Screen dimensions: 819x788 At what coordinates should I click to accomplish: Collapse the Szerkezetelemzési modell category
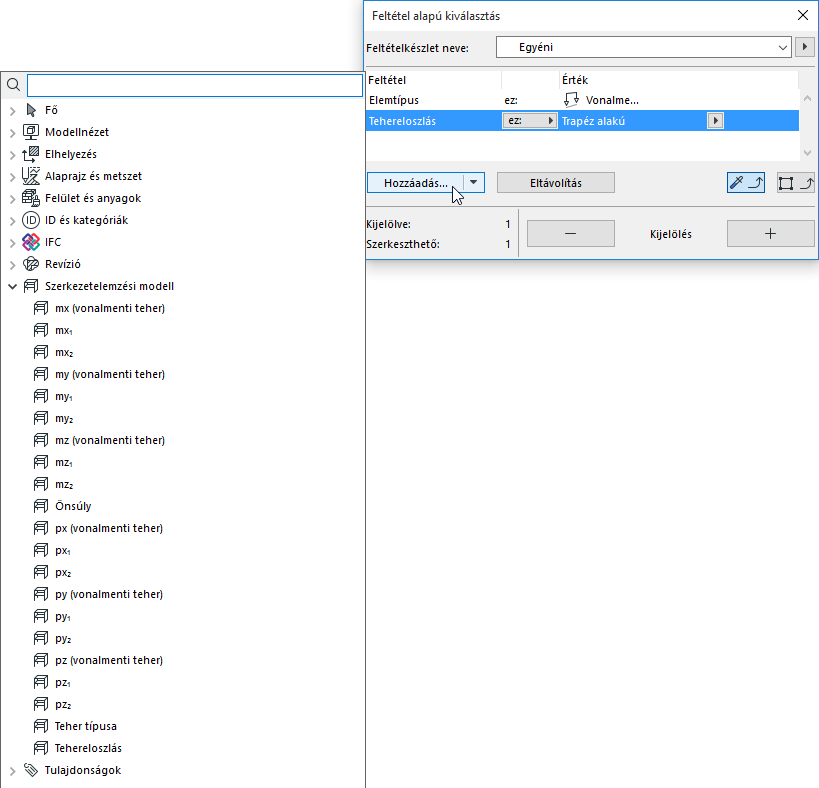pyautogui.click(x=13, y=287)
